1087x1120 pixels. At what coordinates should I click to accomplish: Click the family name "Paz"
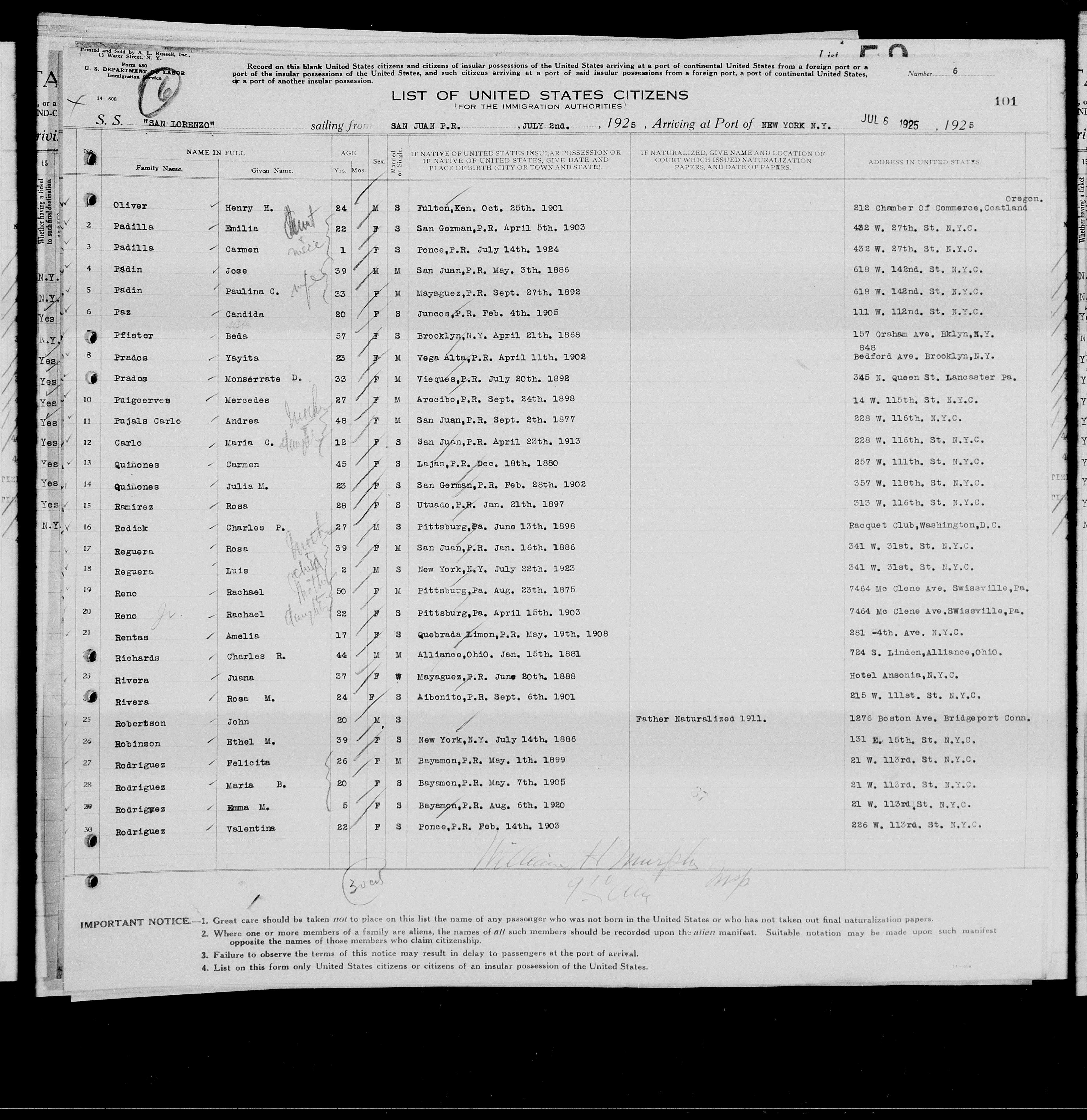pyautogui.click(x=123, y=312)
